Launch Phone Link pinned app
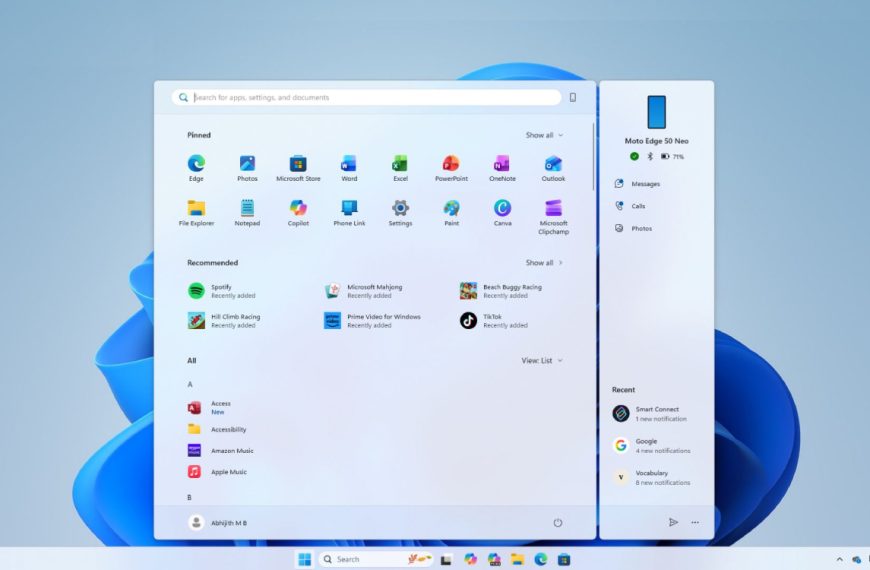 click(x=349, y=213)
